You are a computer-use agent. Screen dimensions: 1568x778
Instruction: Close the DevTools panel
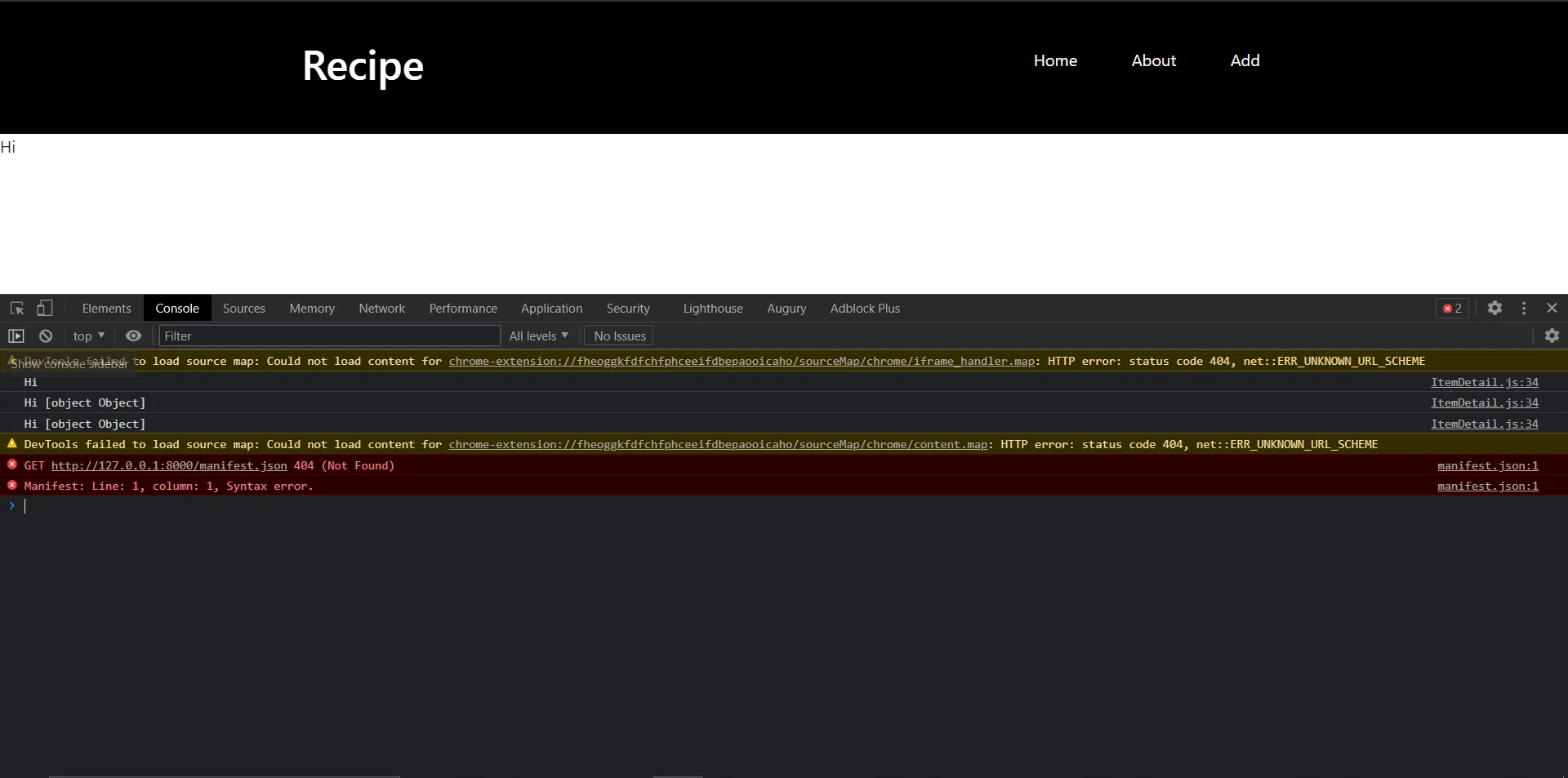[1552, 308]
